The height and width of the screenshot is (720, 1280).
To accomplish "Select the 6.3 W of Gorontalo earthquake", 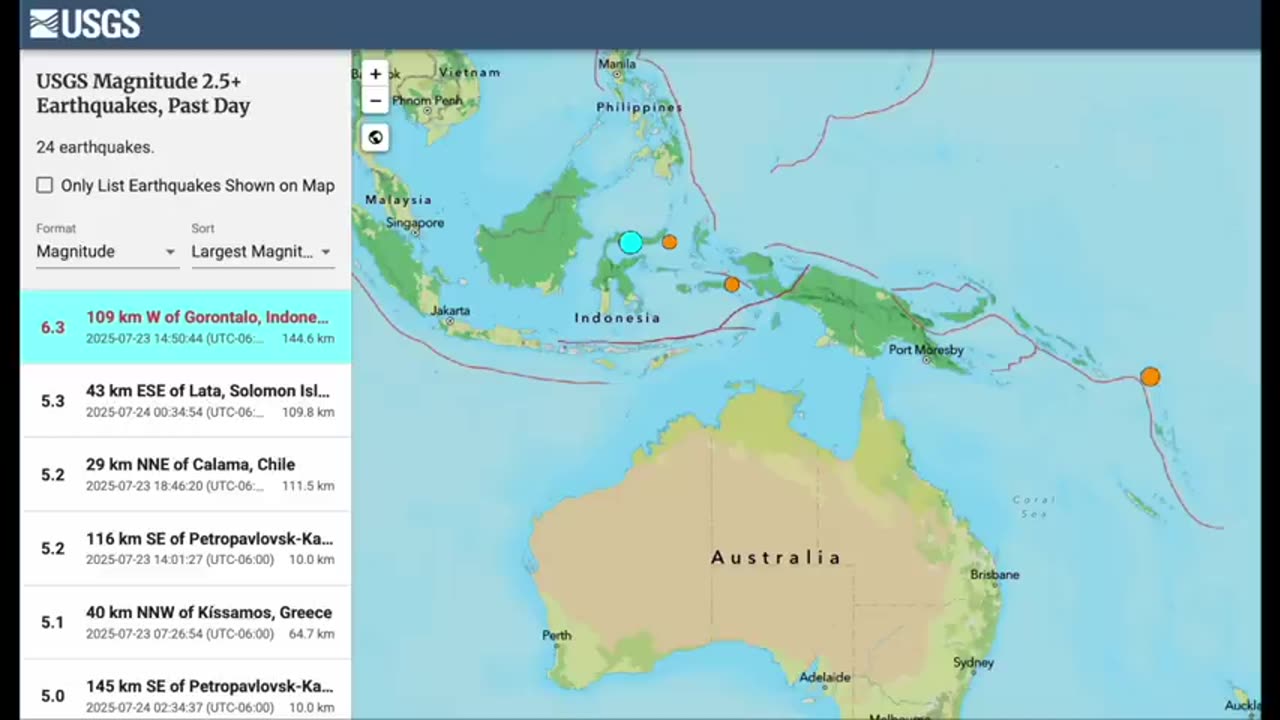I will pyautogui.click(x=186, y=327).
